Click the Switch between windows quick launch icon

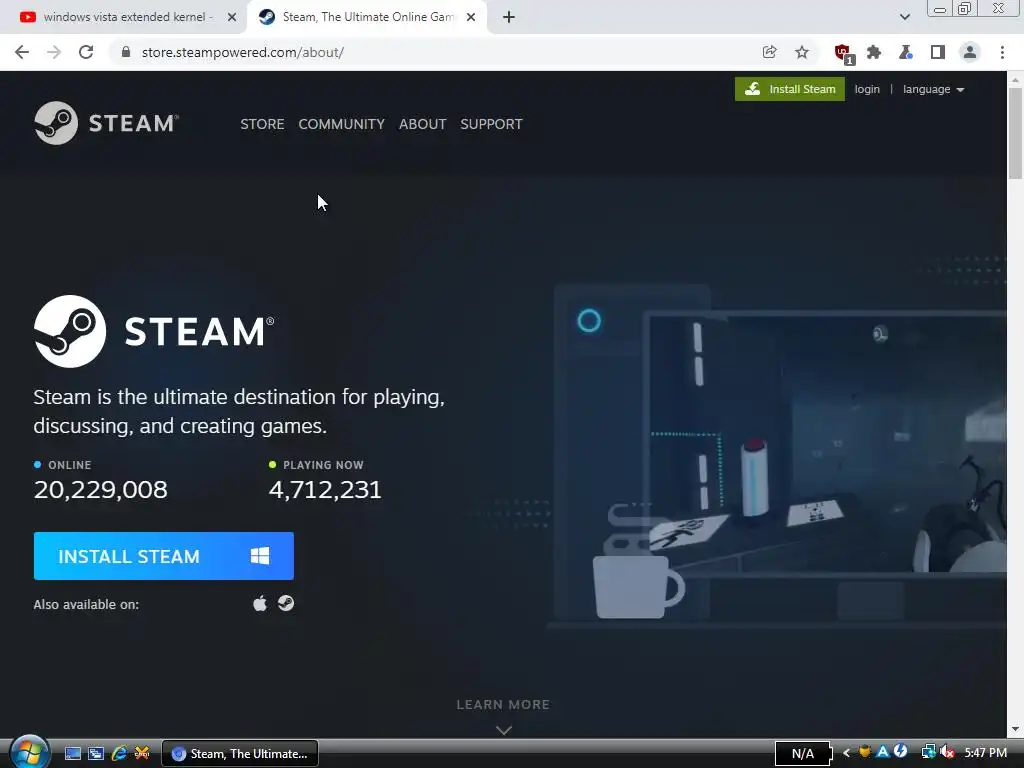point(96,754)
